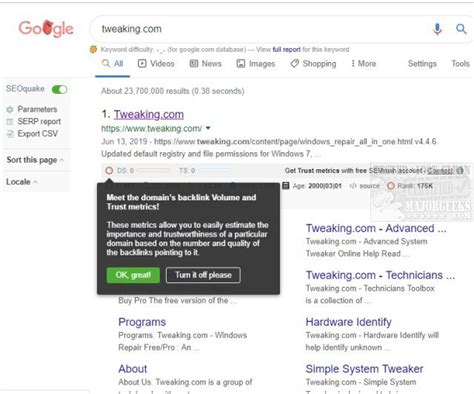Viewport: 474px width, 394px height.
Task: Click the info icon next to Connect
Action: [x=460, y=171]
